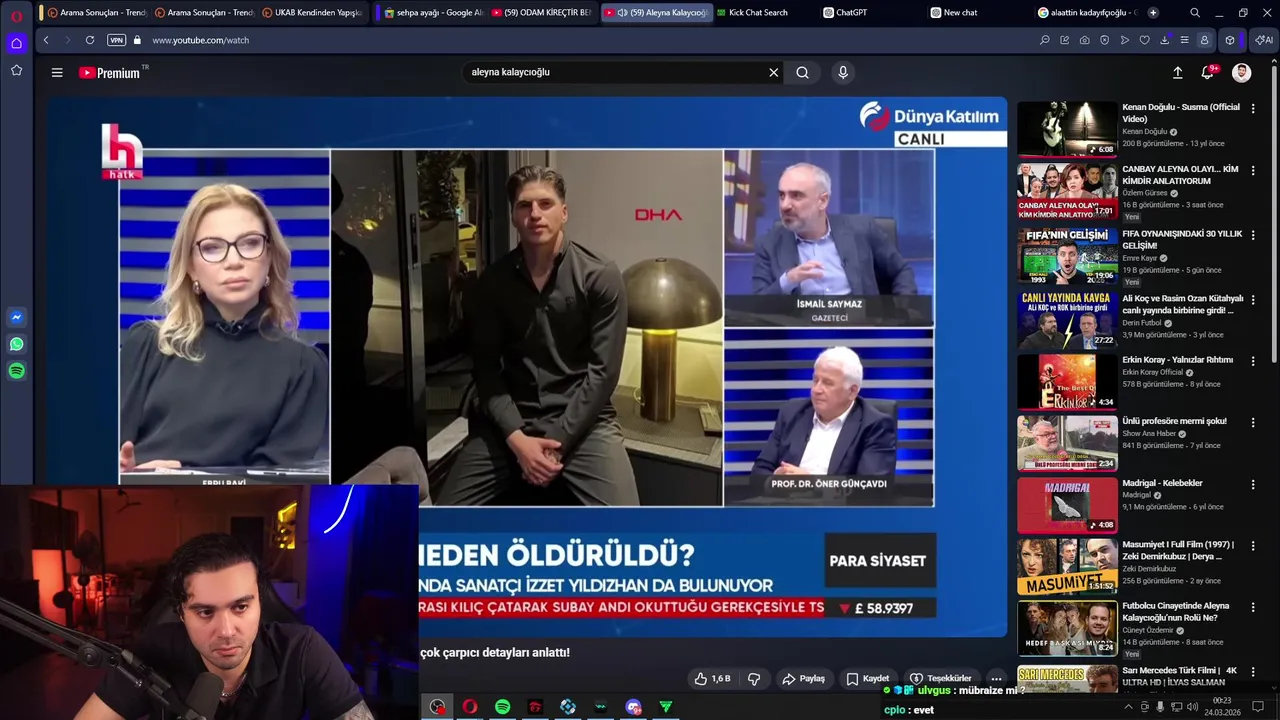Open the YouTube upload/create icon
The height and width of the screenshot is (720, 1280).
coord(1178,72)
